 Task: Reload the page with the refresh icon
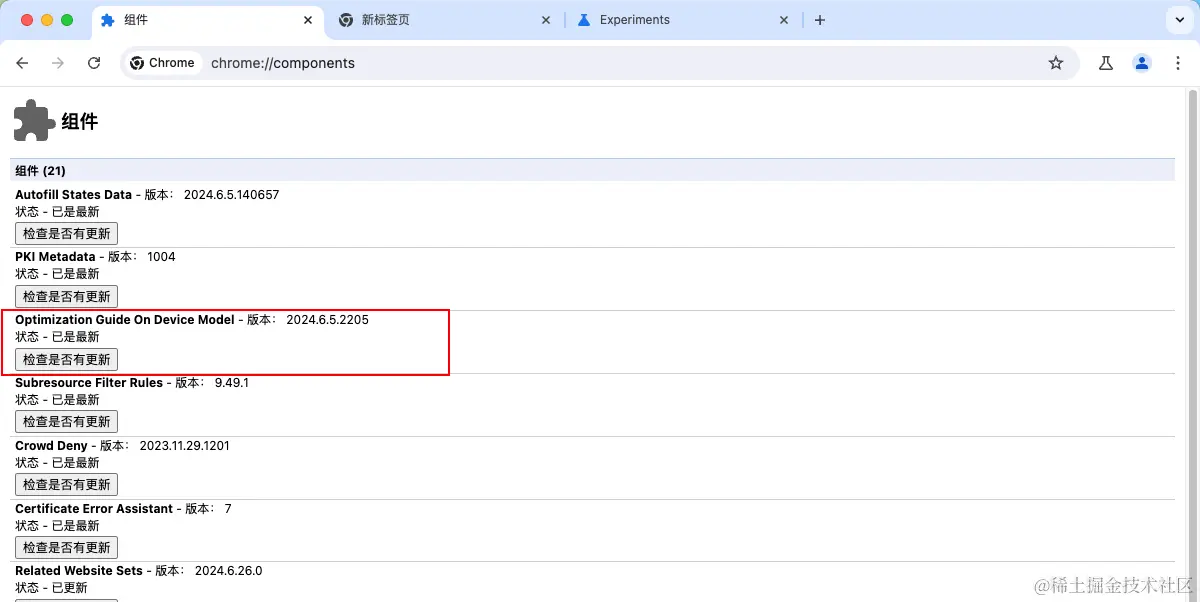click(x=94, y=63)
